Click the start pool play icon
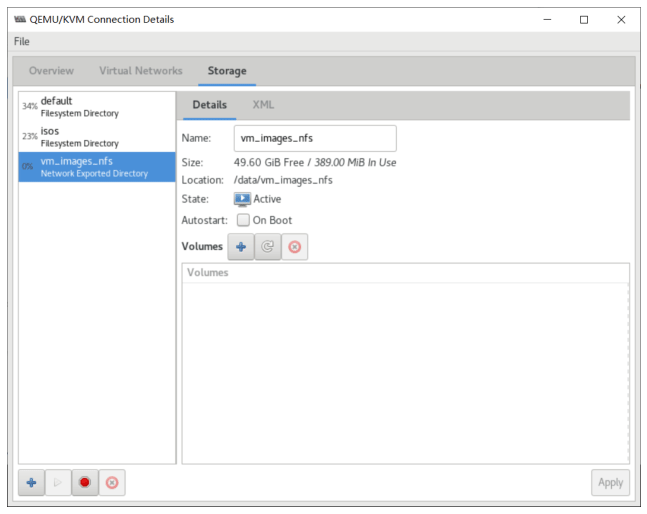The image size is (647, 514). 58,483
